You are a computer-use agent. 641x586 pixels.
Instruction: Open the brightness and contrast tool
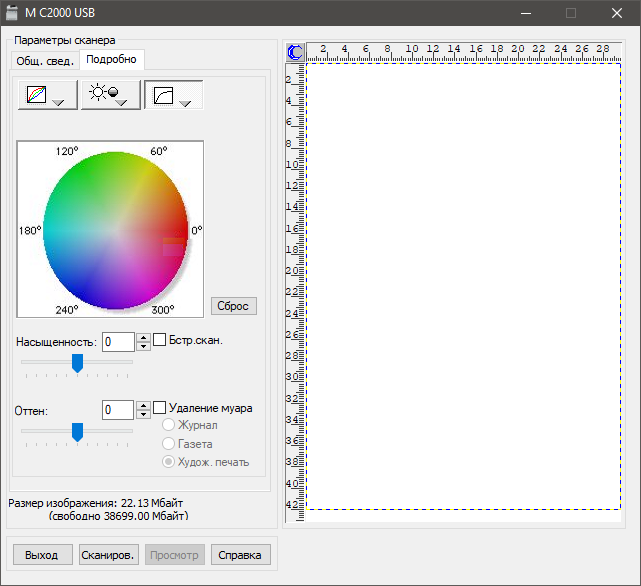[x=110, y=96]
